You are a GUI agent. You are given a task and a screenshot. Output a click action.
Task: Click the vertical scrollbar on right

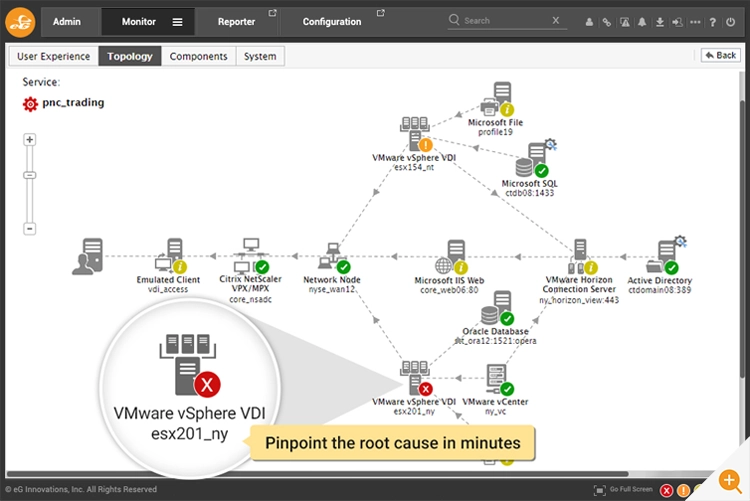click(743, 239)
